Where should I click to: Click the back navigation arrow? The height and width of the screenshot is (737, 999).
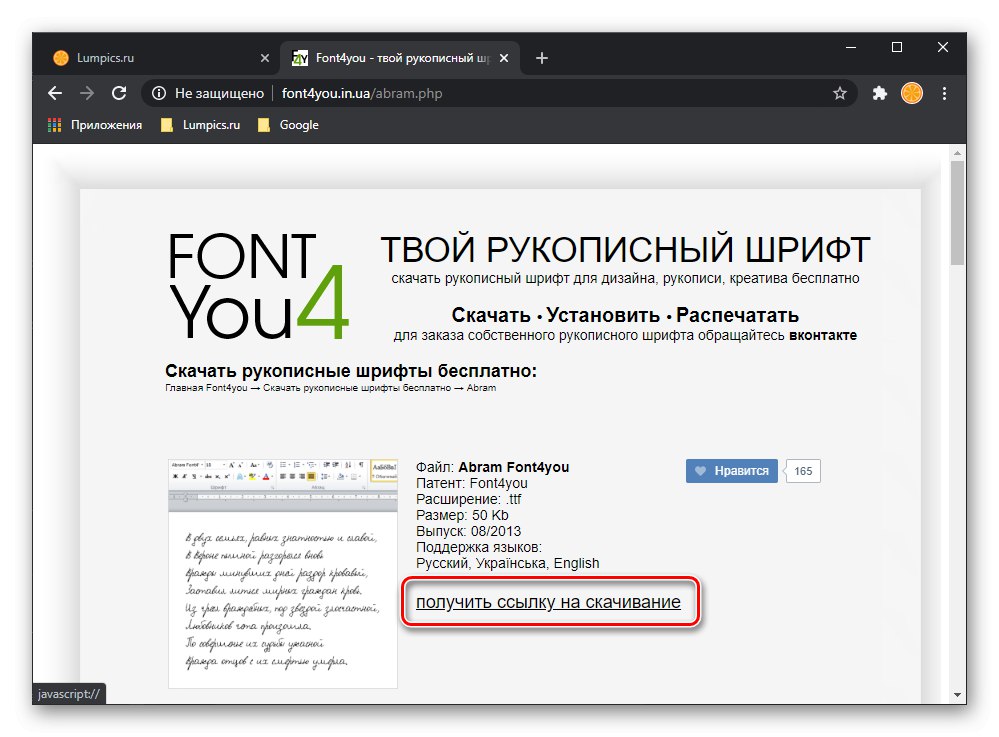click(54, 93)
